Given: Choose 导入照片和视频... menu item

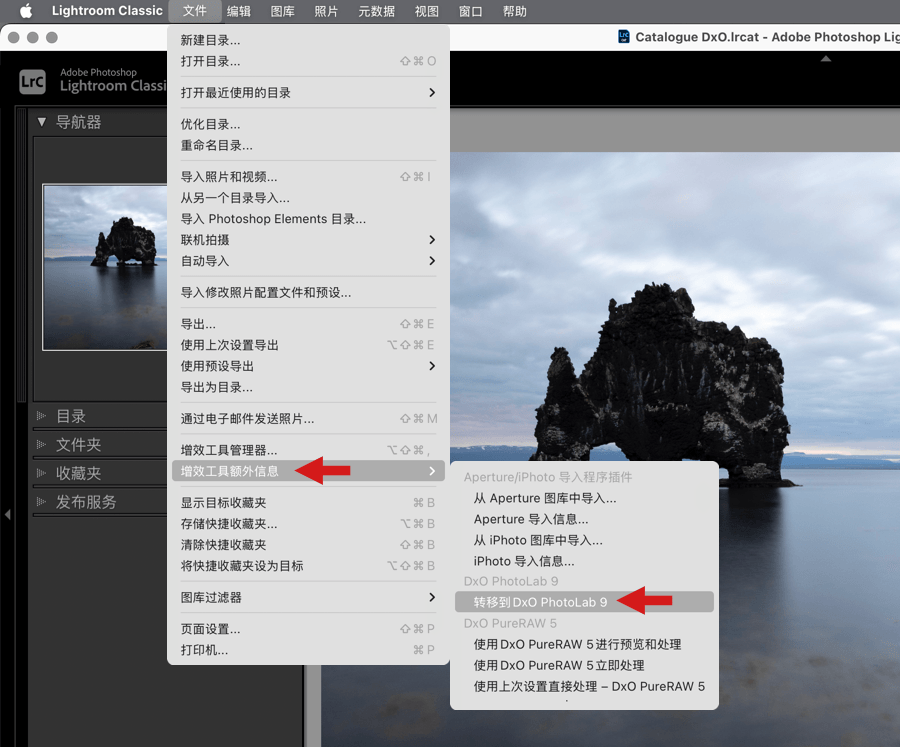Looking at the screenshot, I should (308, 177).
